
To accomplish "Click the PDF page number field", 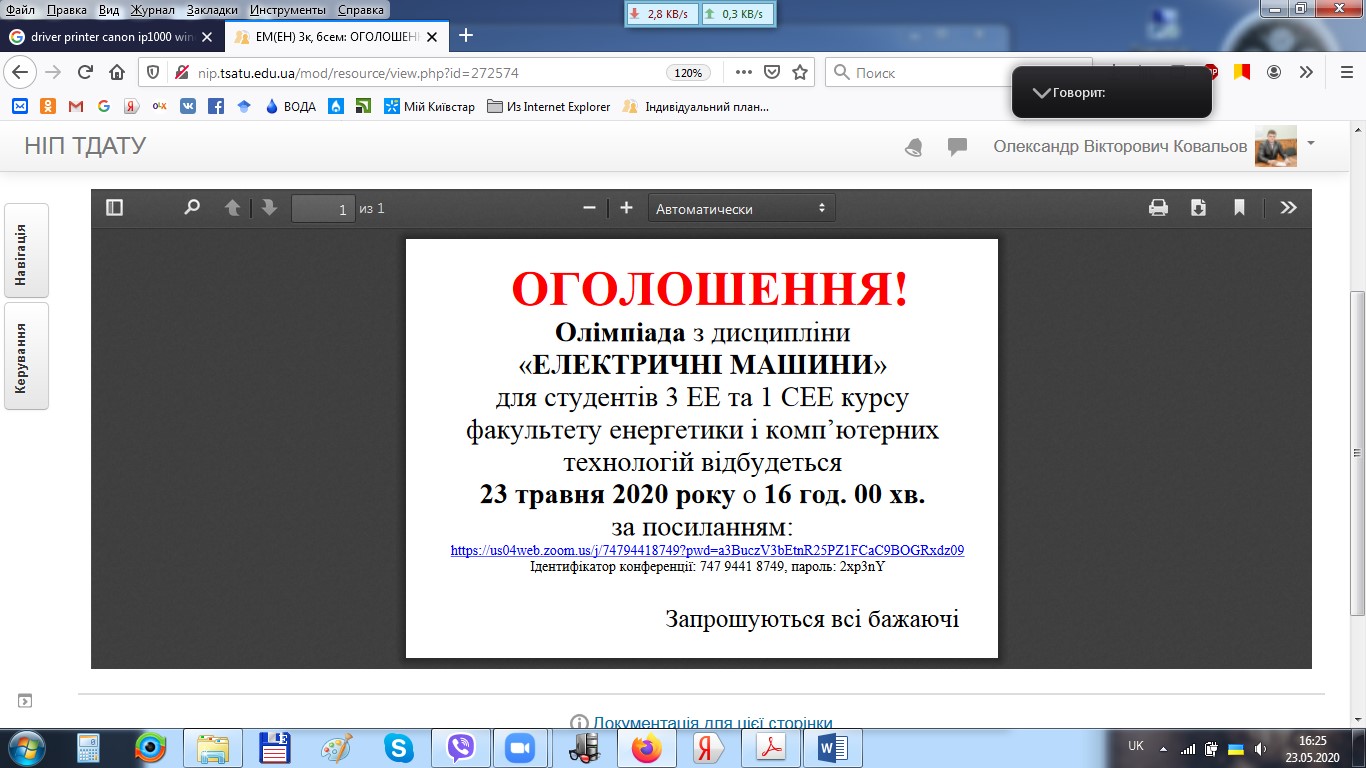I will tap(323, 209).
